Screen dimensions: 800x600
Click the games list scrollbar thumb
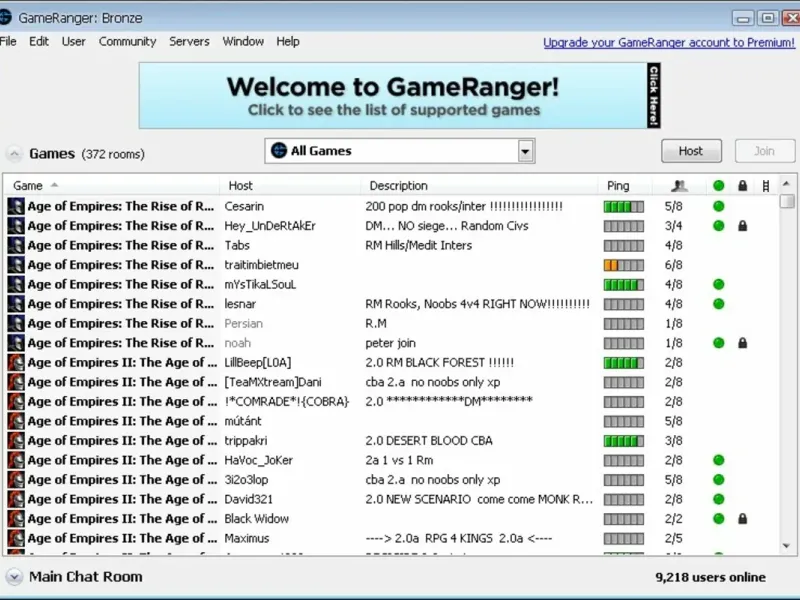pyautogui.click(x=787, y=201)
